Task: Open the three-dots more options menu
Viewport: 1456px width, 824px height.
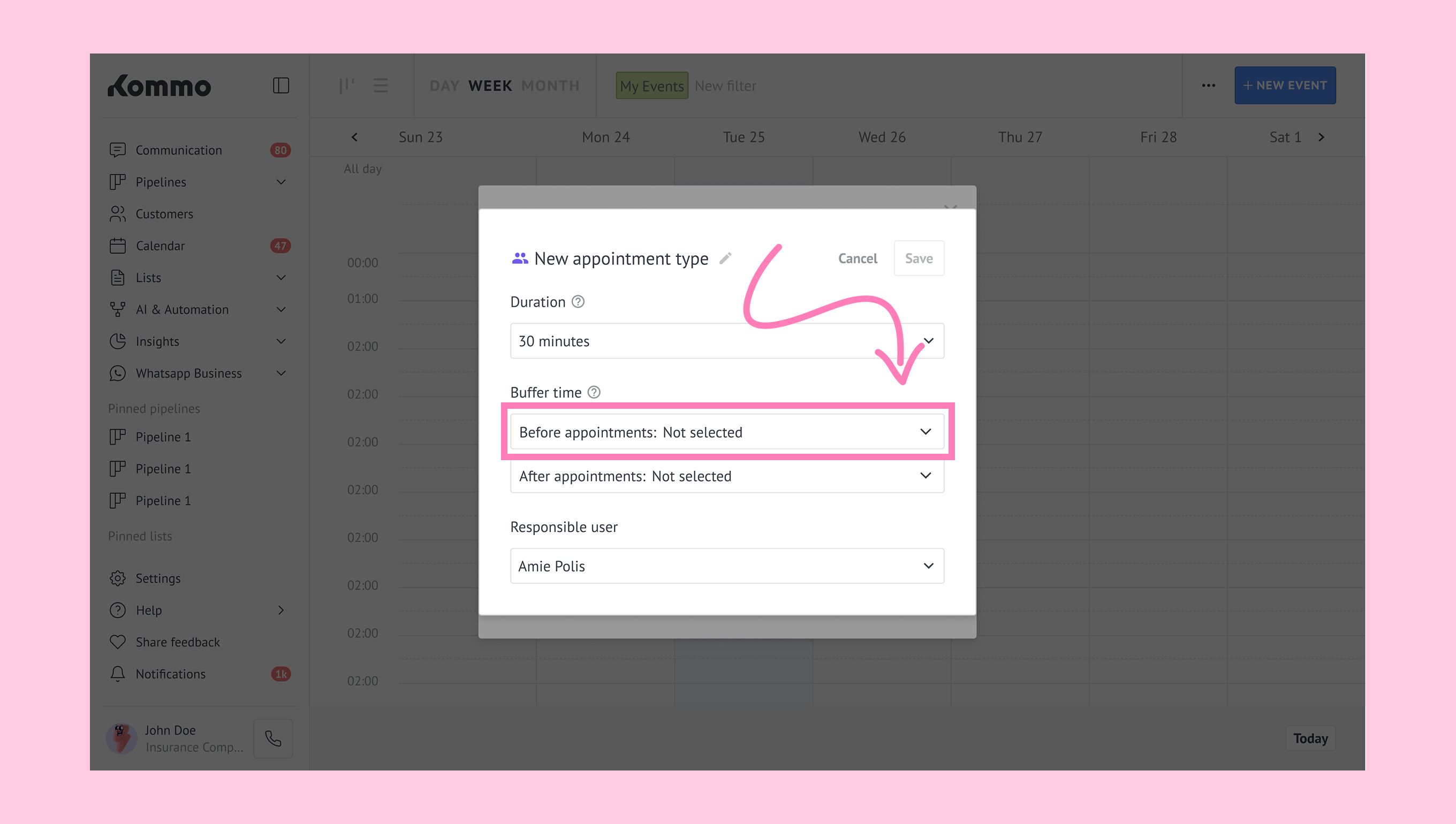Action: tap(1208, 86)
